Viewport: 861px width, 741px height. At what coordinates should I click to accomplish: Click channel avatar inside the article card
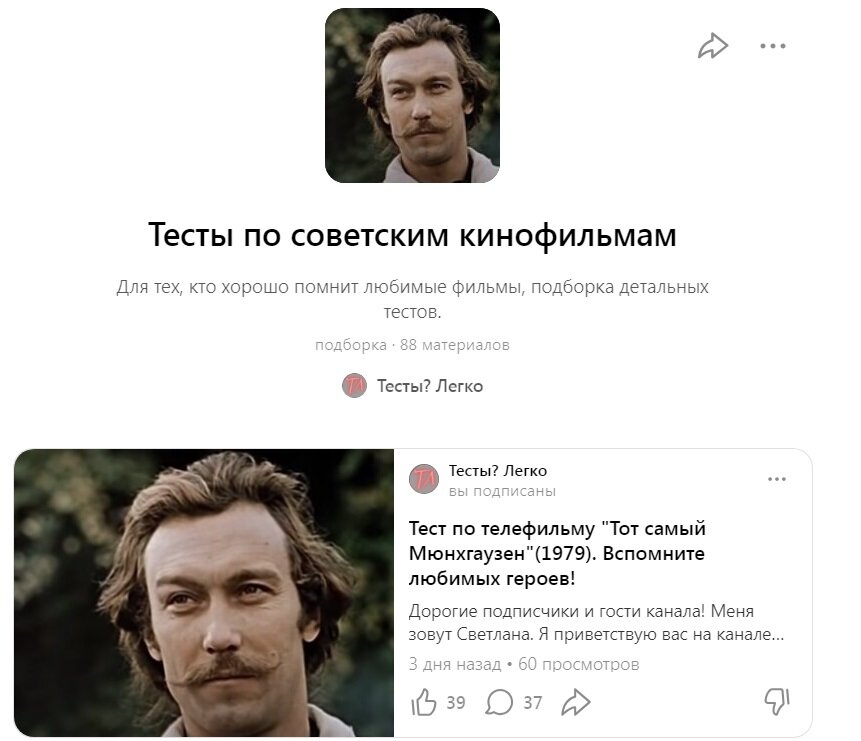tap(424, 479)
